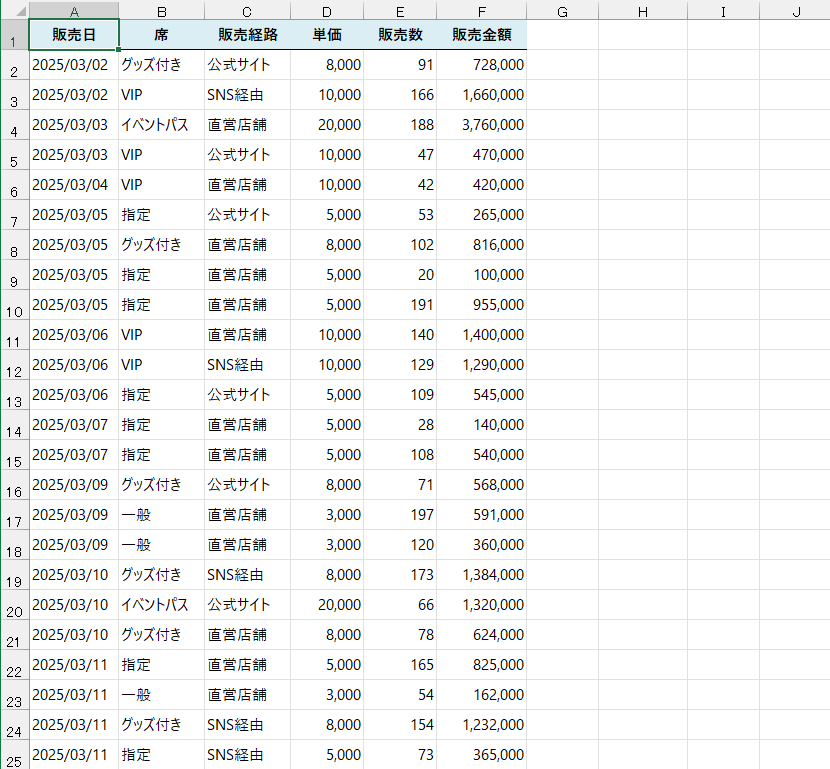
Task: Click the 販売経路 header cell
Action: 247,35
